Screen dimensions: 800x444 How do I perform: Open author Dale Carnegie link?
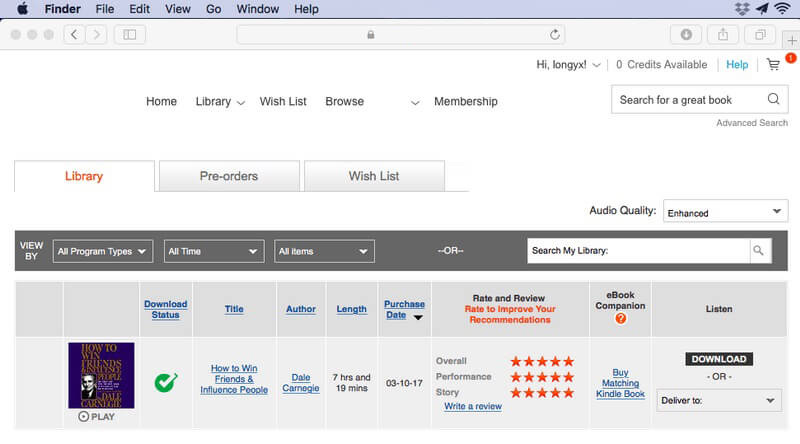tap(301, 383)
